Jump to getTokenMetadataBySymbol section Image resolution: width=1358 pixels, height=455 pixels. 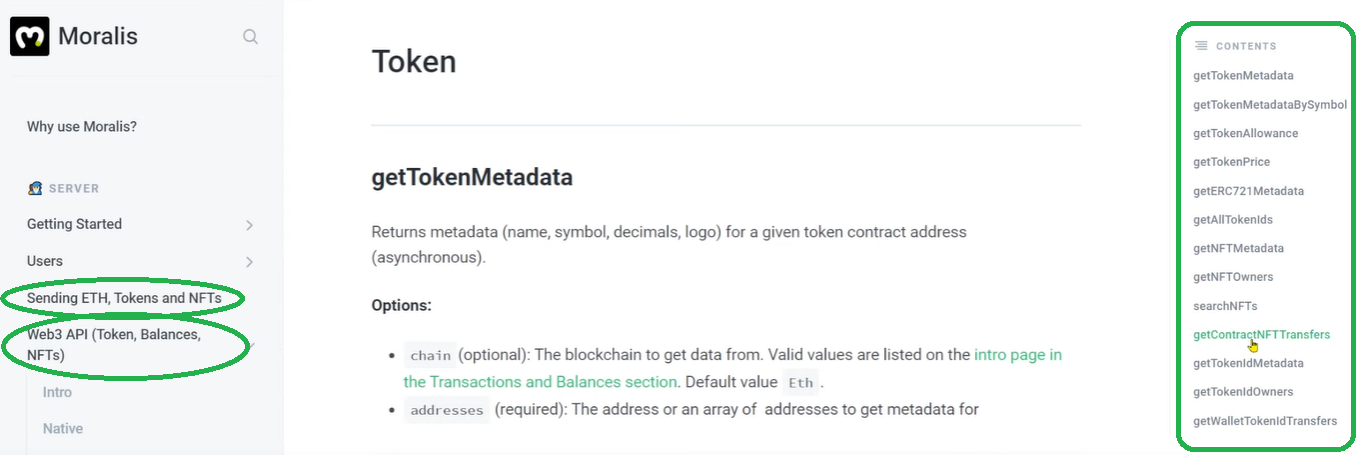[1269, 104]
